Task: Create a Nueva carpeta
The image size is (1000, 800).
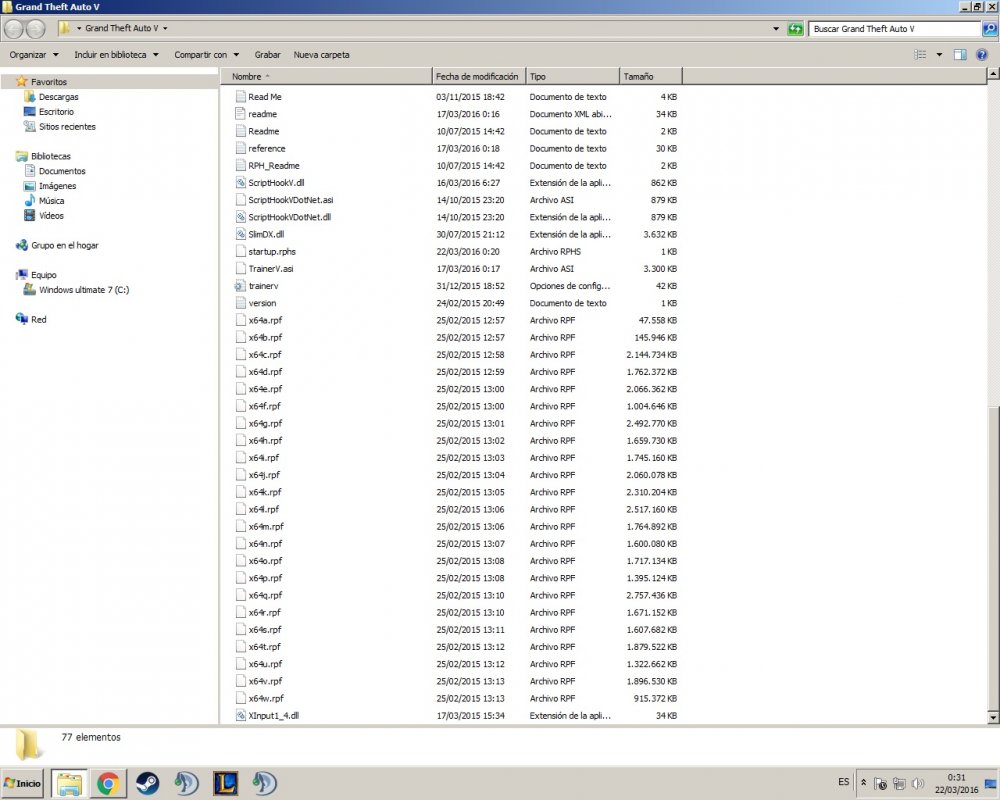Action: (321, 55)
